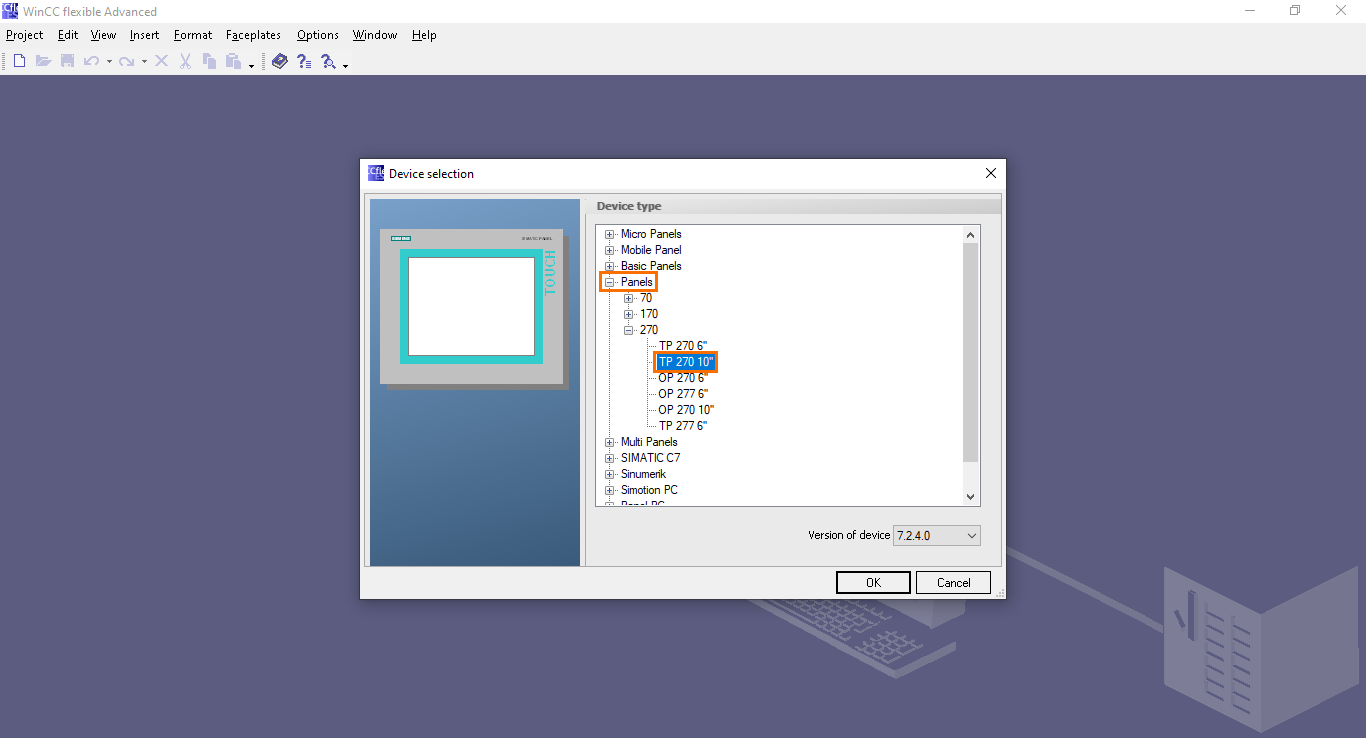Open the Options menu
Viewport: 1366px width, 738px height.
pyautogui.click(x=318, y=35)
